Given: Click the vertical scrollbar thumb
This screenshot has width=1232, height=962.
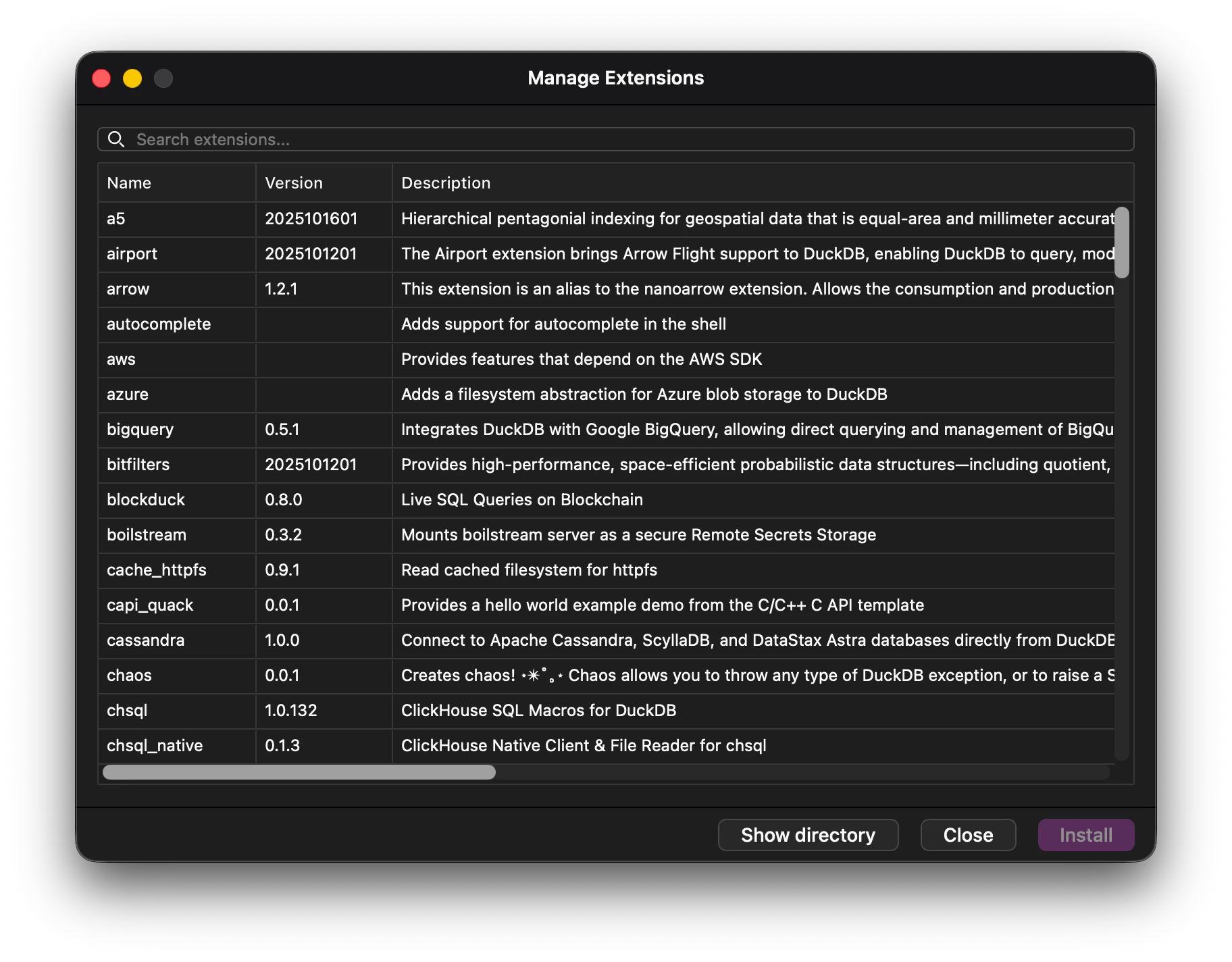Looking at the screenshot, I should [1122, 243].
